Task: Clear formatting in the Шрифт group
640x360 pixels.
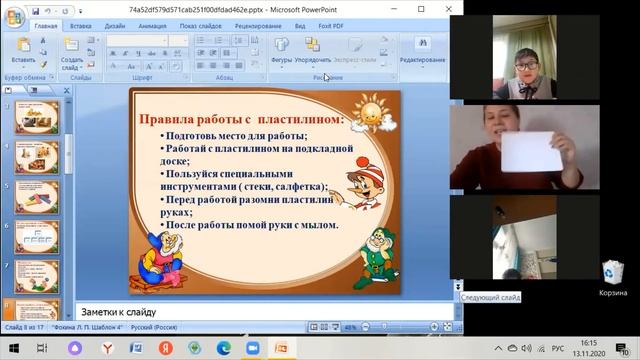Action: coord(176,66)
